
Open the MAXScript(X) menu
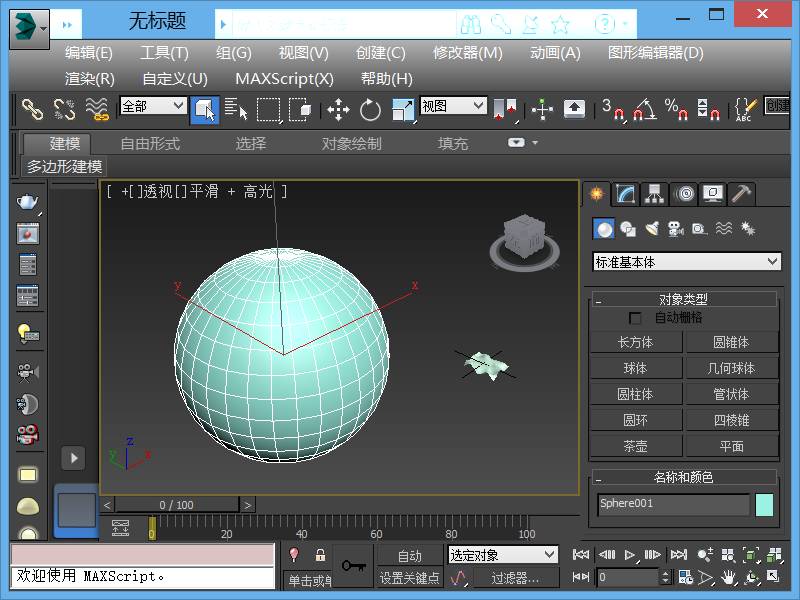284,79
